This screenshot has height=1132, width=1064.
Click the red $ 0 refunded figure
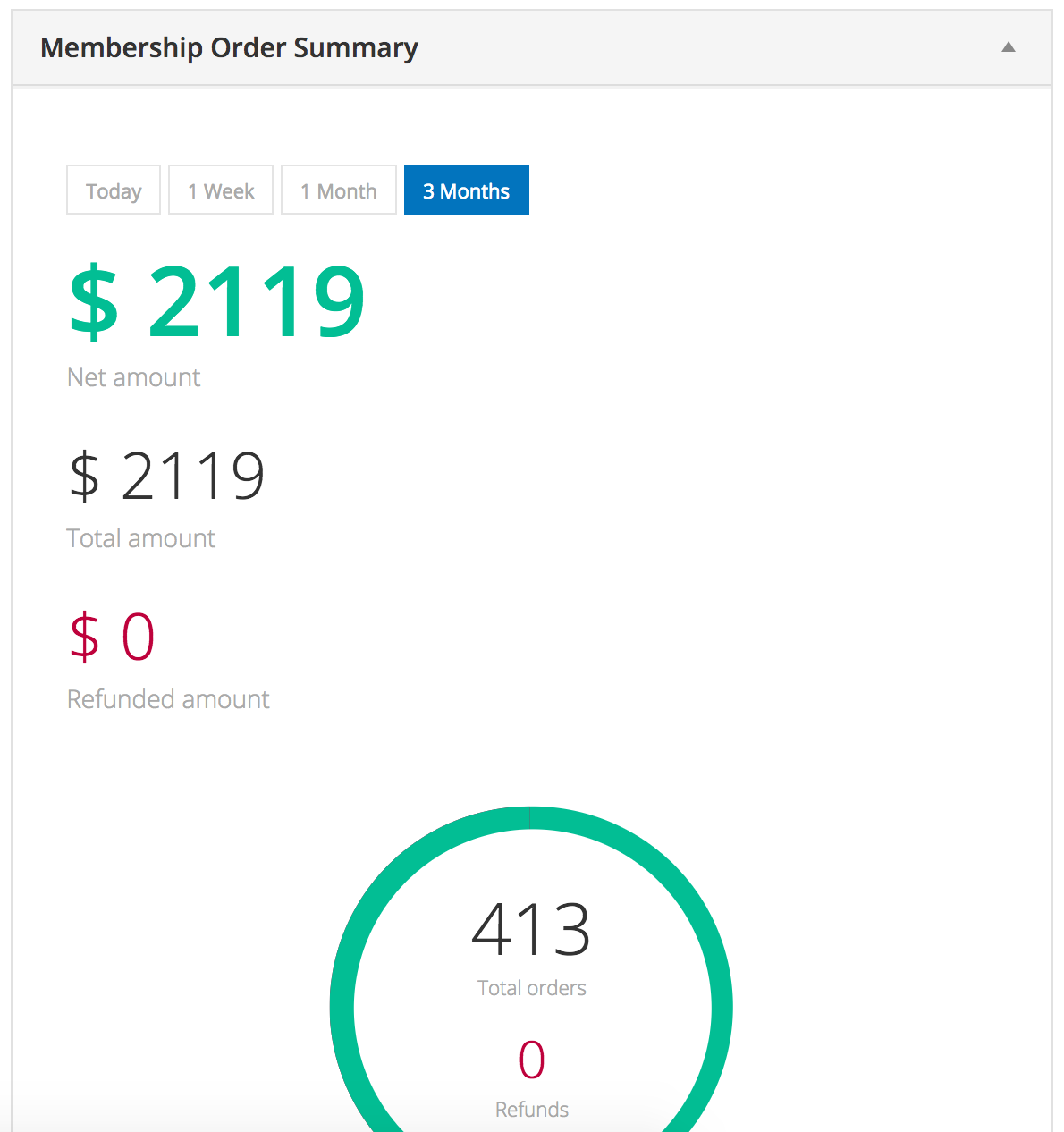pos(113,637)
